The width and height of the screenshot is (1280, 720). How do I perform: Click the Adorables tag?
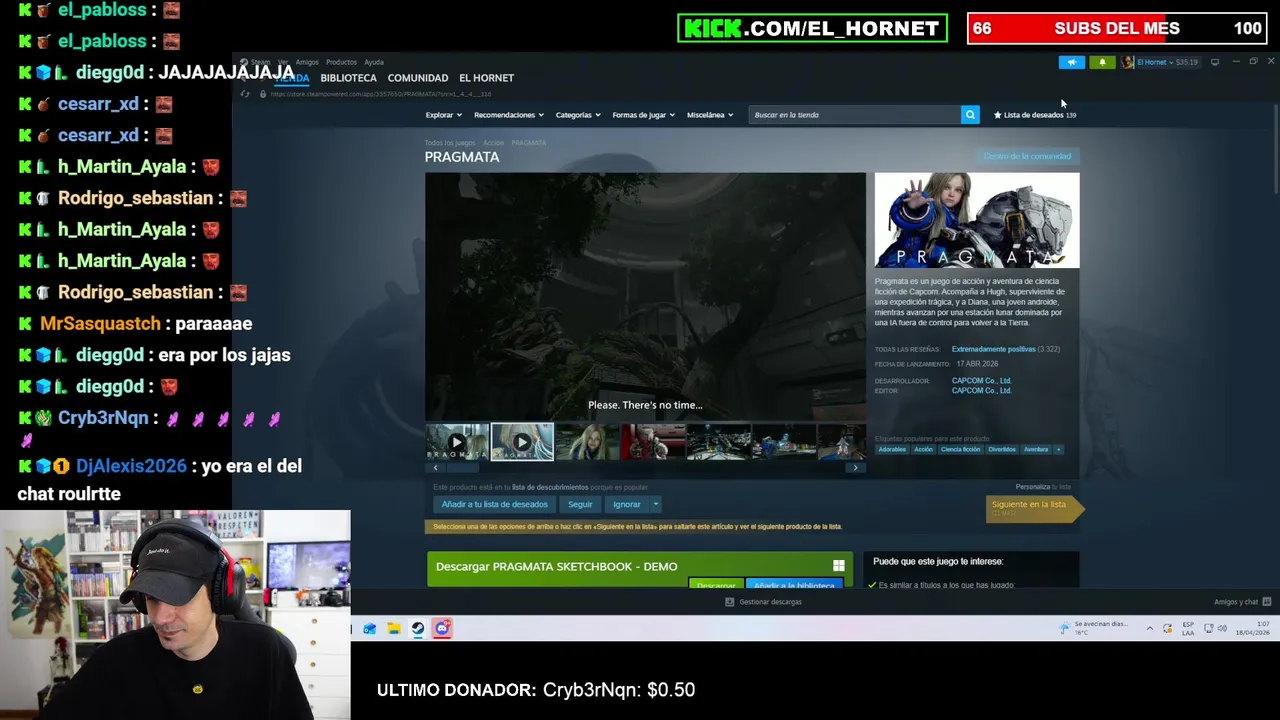click(892, 449)
